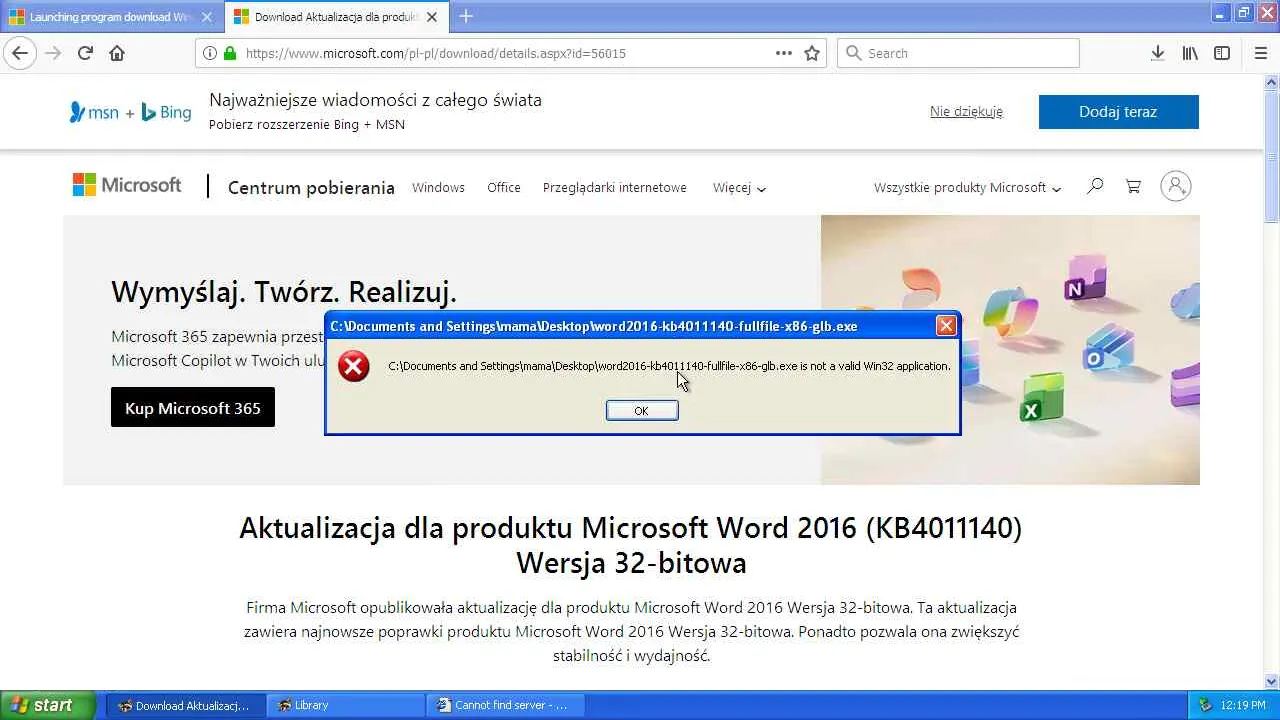The width and height of the screenshot is (1280, 720).
Task: Click the red error icon in dialog
Action: click(353, 366)
